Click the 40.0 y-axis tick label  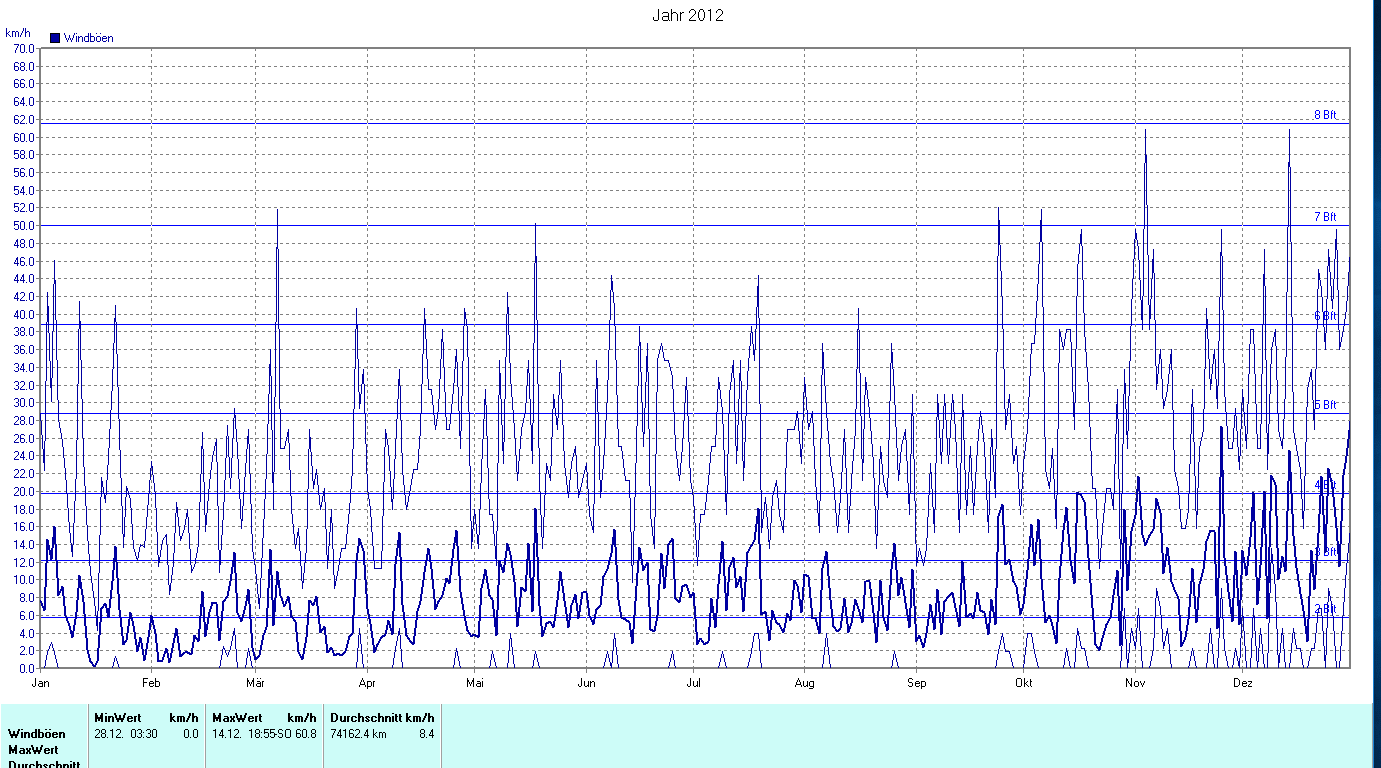pos(24,314)
